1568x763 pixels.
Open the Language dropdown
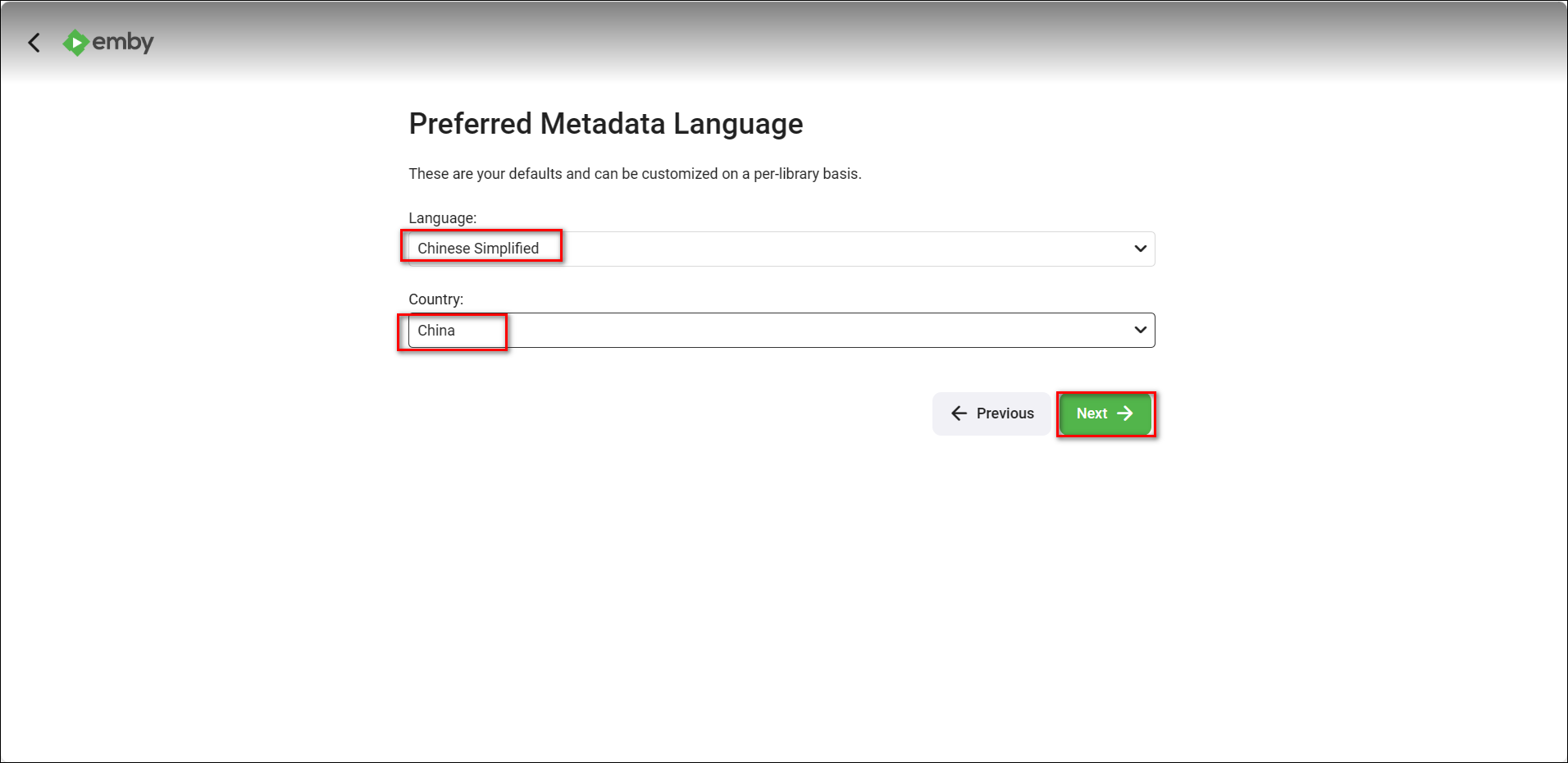pyautogui.click(x=781, y=249)
